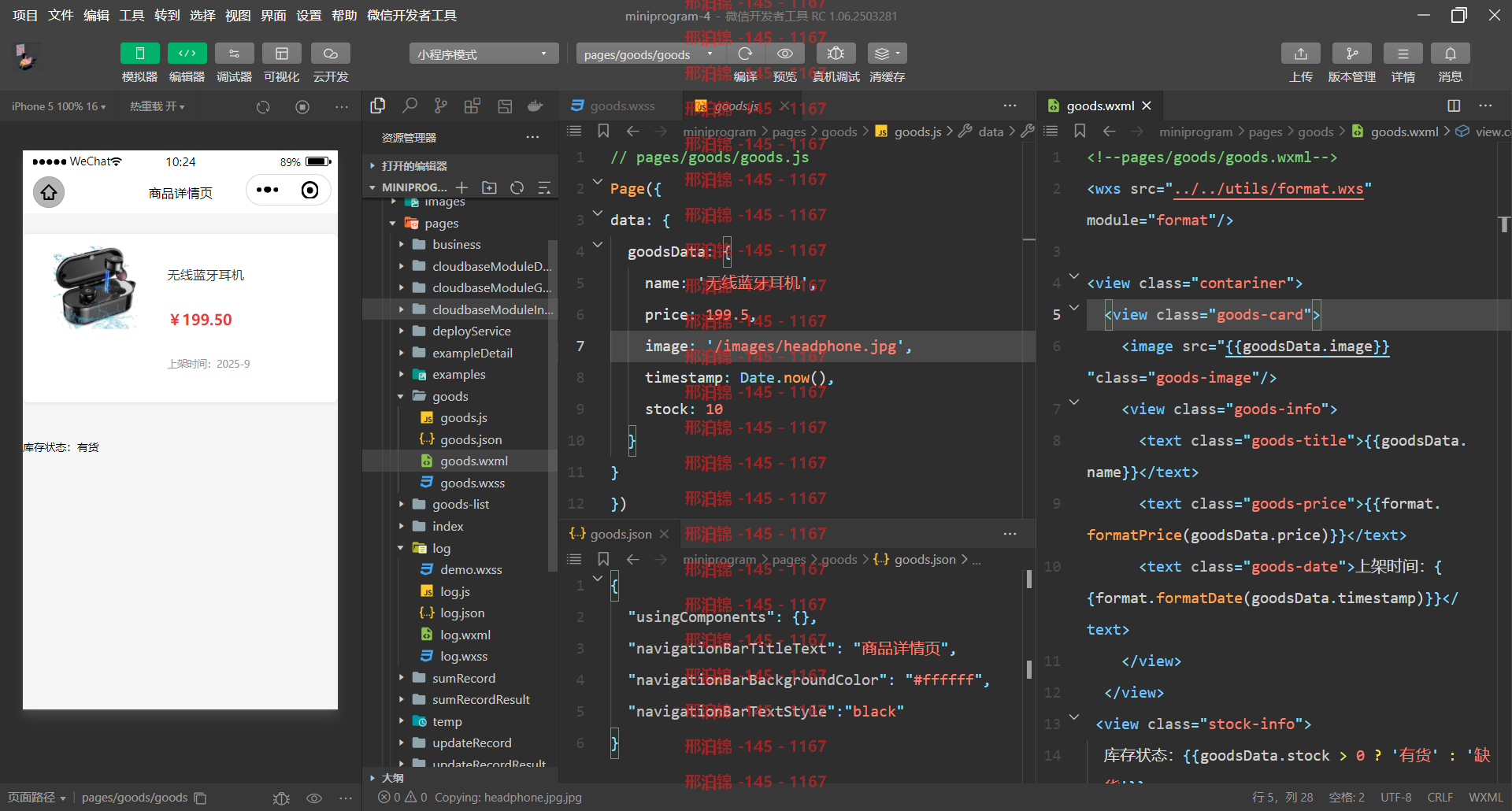Open the extensions panel icon
The width and height of the screenshot is (1512, 811).
tap(472, 106)
